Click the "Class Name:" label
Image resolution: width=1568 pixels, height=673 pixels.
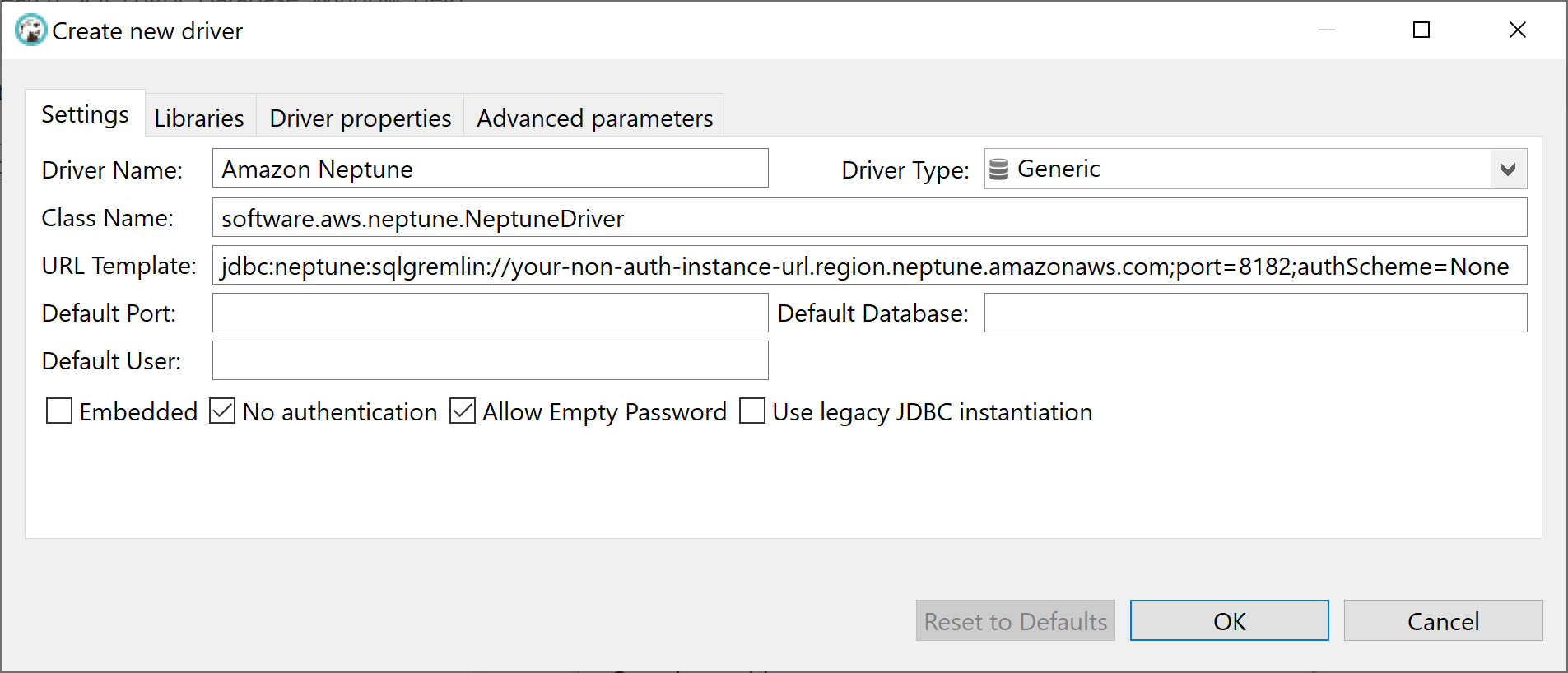pos(108,218)
